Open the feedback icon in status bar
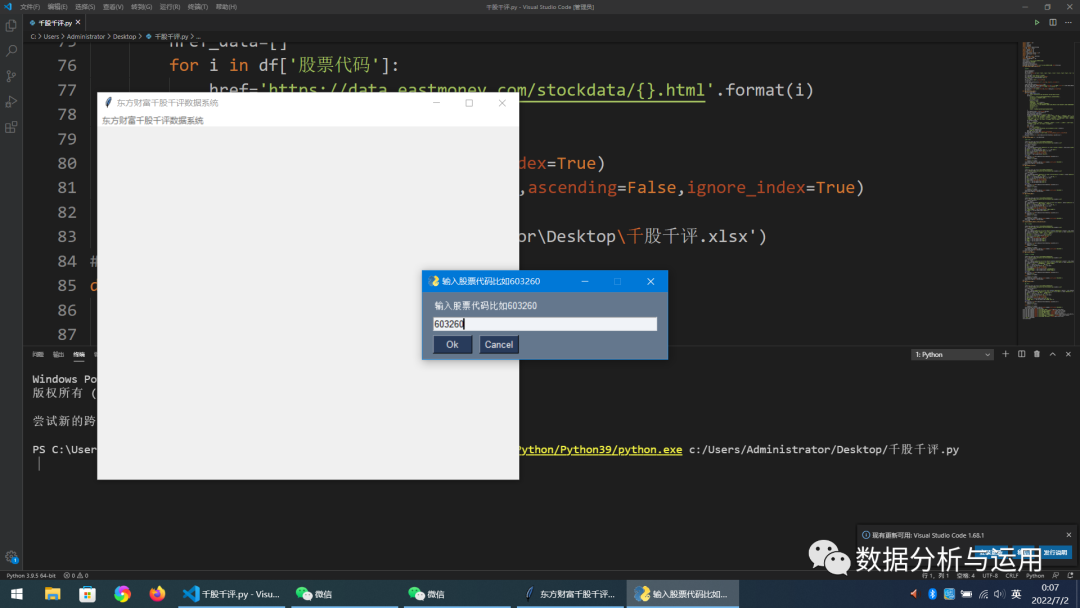Screen dimensions: 1080x608 1055,576
